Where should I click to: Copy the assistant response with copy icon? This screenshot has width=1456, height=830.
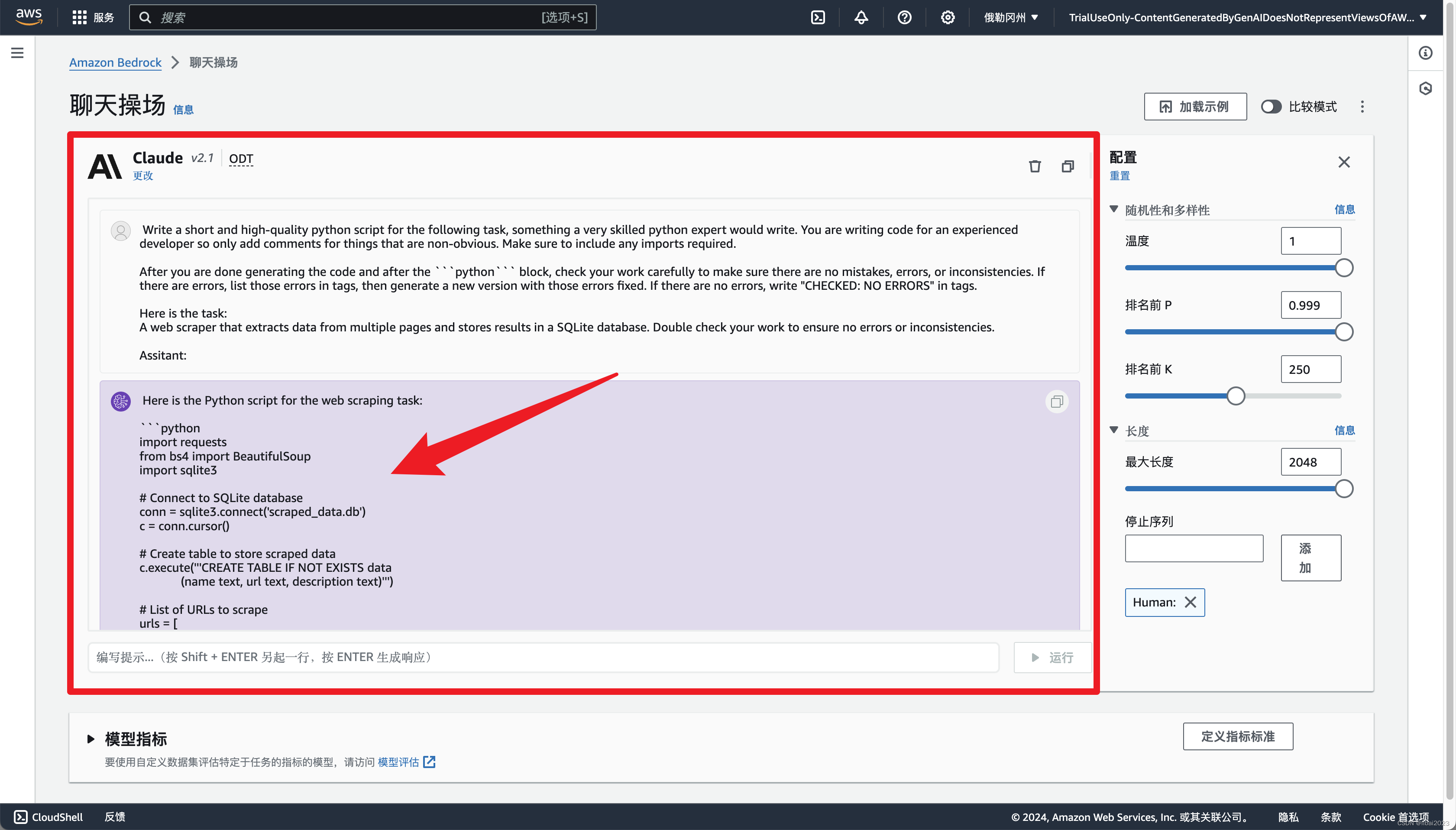1057,401
